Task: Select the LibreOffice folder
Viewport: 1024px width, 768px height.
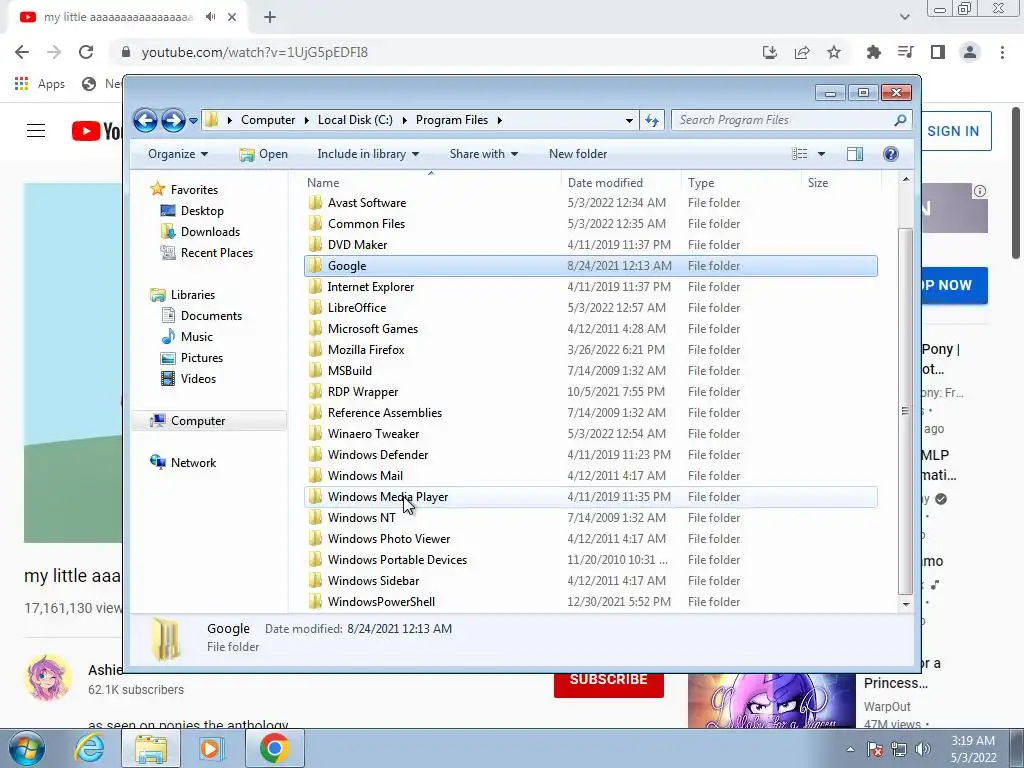Action: pos(590,308)
